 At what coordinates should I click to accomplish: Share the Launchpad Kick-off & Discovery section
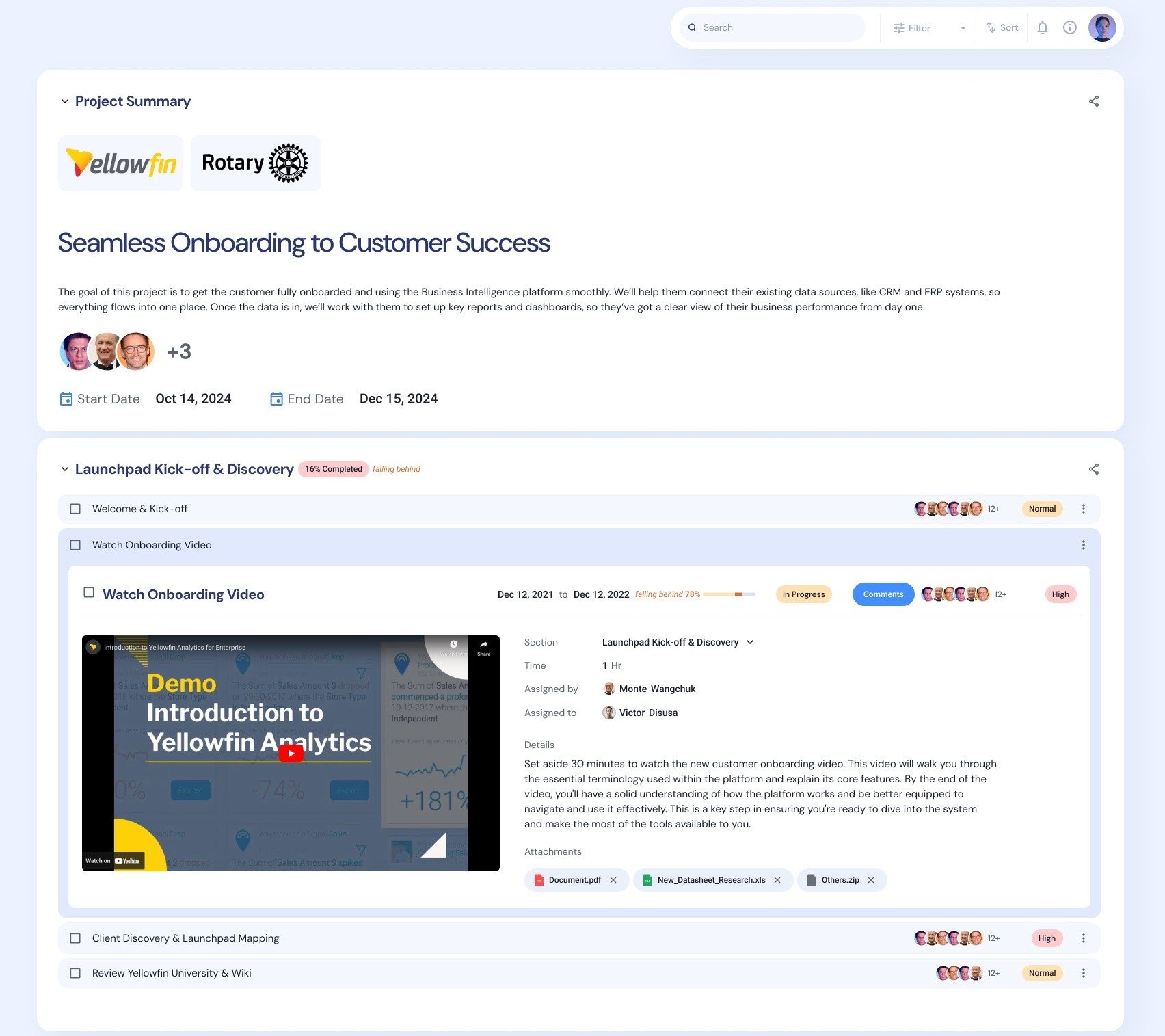(1094, 469)
